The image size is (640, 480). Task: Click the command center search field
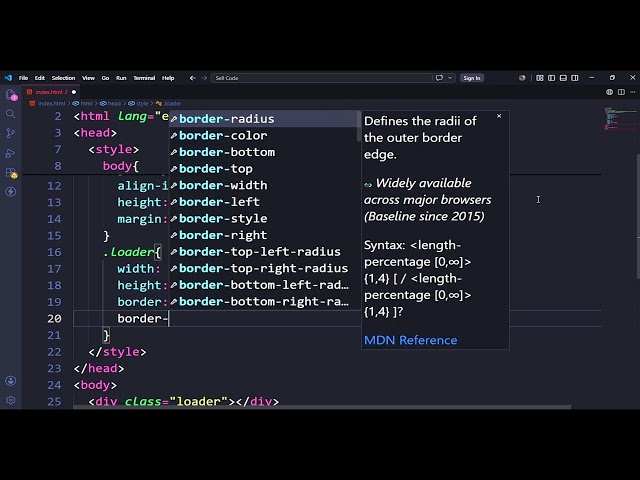coord(321,78)
